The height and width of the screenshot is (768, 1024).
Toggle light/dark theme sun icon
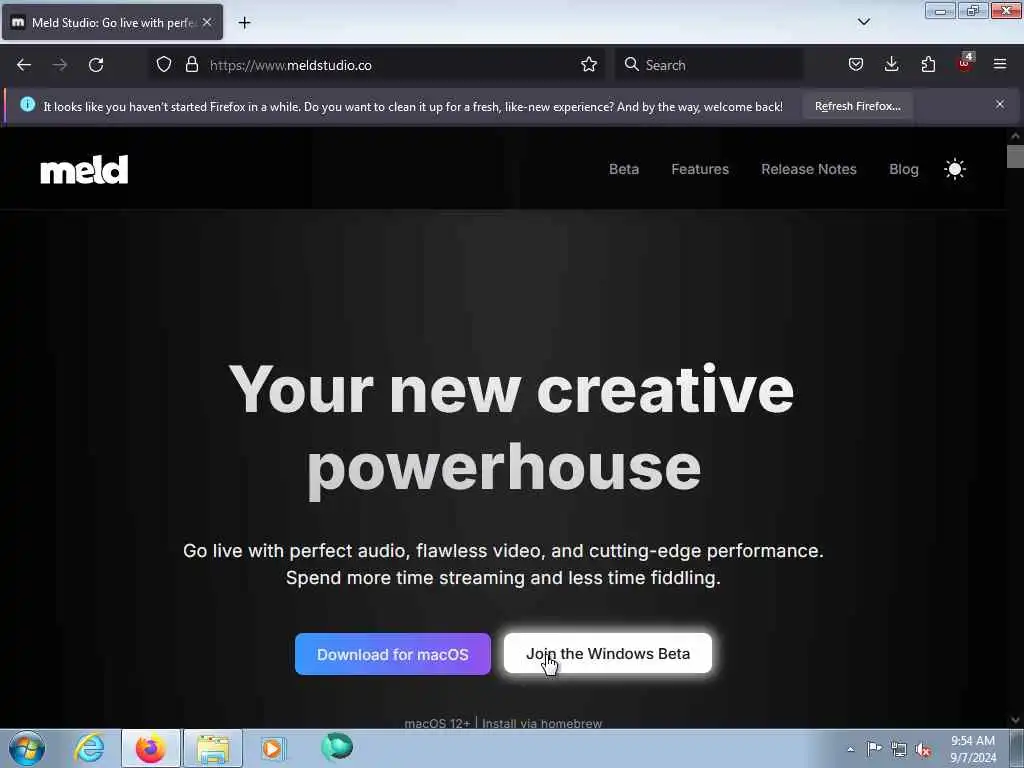pyautogui.click(x=955, y=169)
